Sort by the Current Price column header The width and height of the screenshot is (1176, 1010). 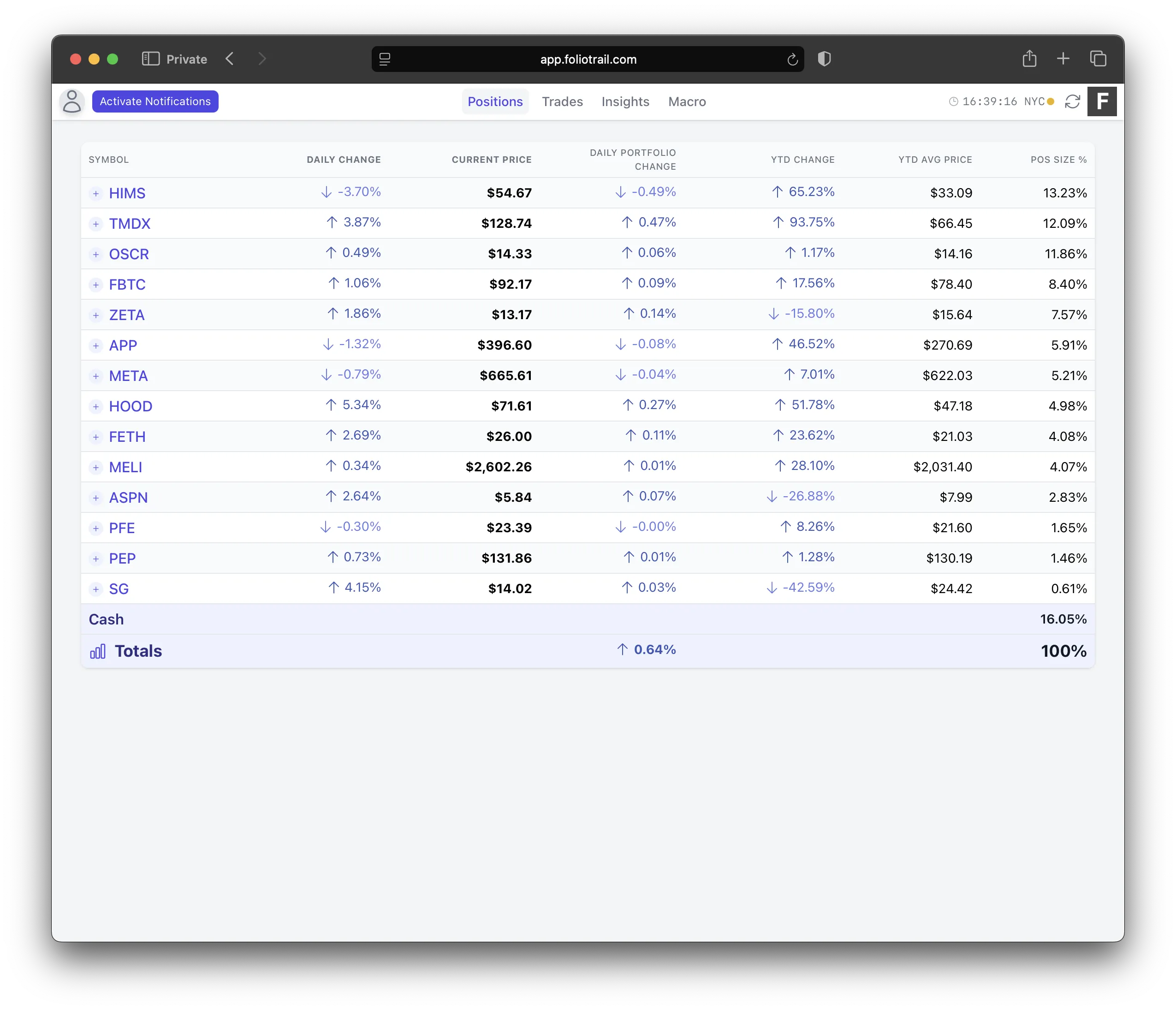click(492, 160)
